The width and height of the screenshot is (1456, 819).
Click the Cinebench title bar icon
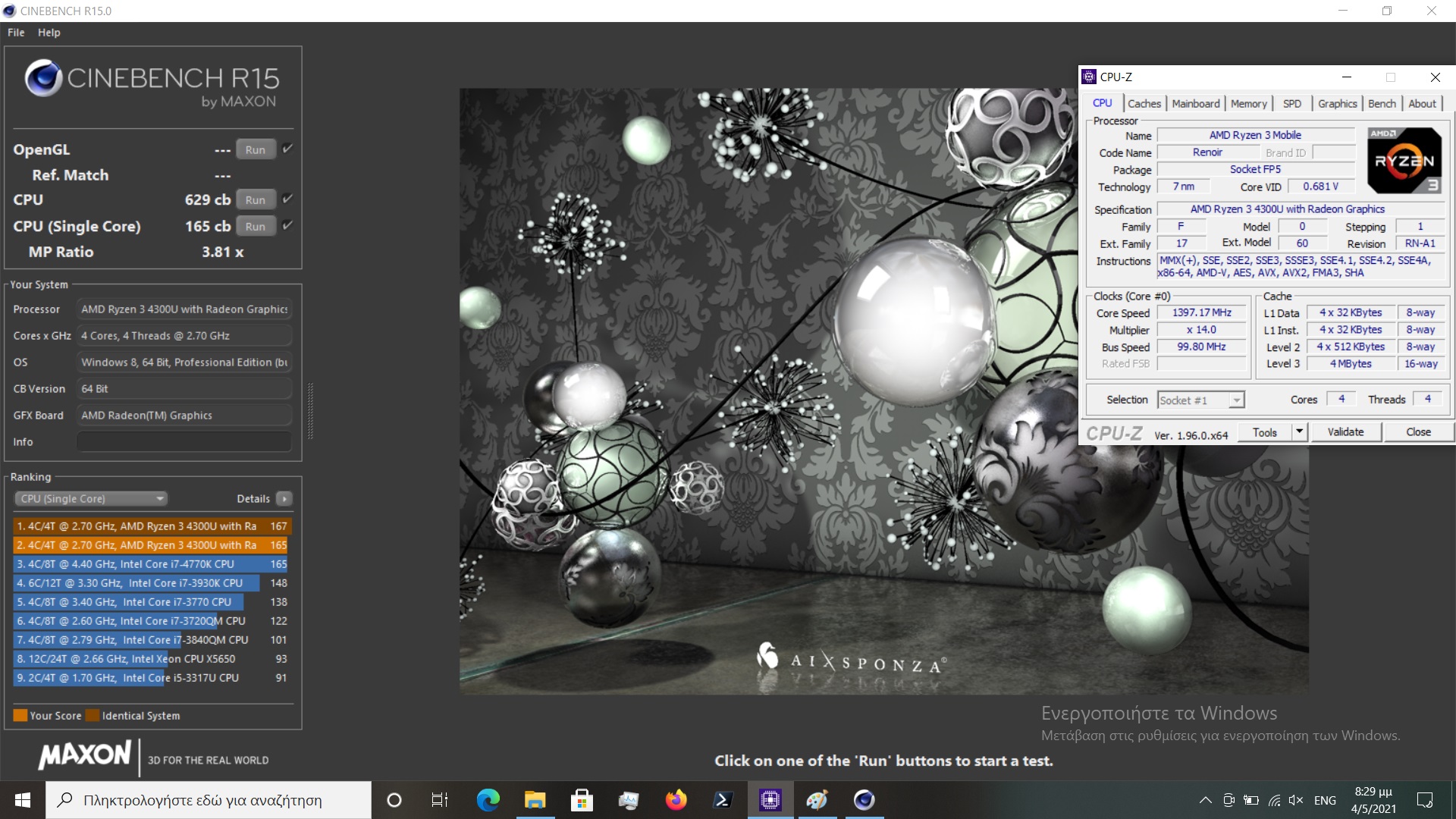(x=9, y=11)
